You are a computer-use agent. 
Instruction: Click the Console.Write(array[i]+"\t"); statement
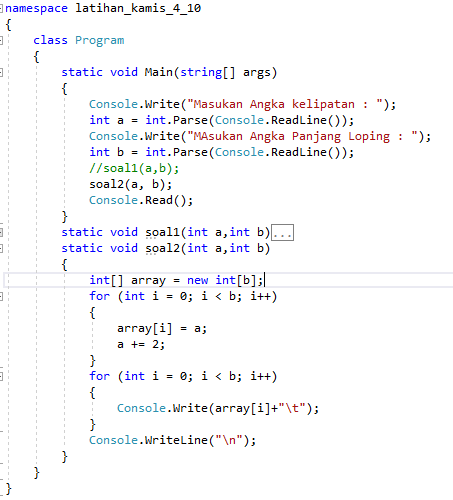(x=218, y=408)
